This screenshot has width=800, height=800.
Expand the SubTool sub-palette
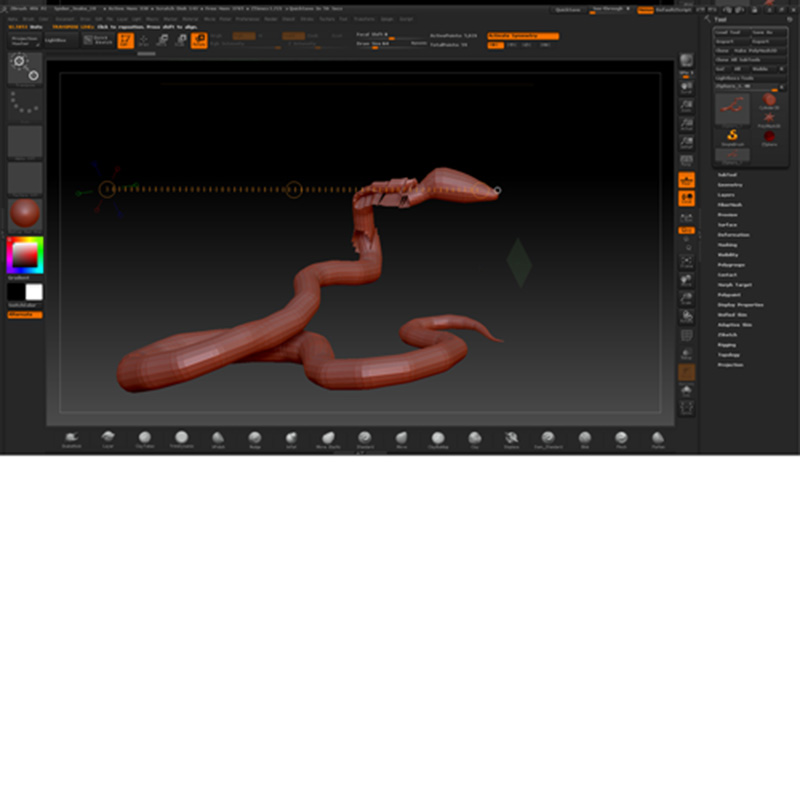(x=728, y=175)
